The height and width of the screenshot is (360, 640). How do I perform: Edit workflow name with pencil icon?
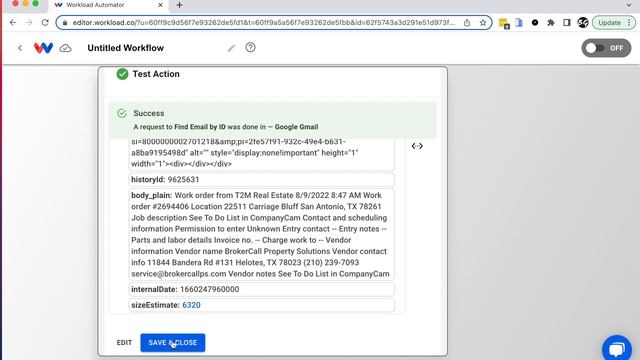pyautogui.click(x=231, y=48)
